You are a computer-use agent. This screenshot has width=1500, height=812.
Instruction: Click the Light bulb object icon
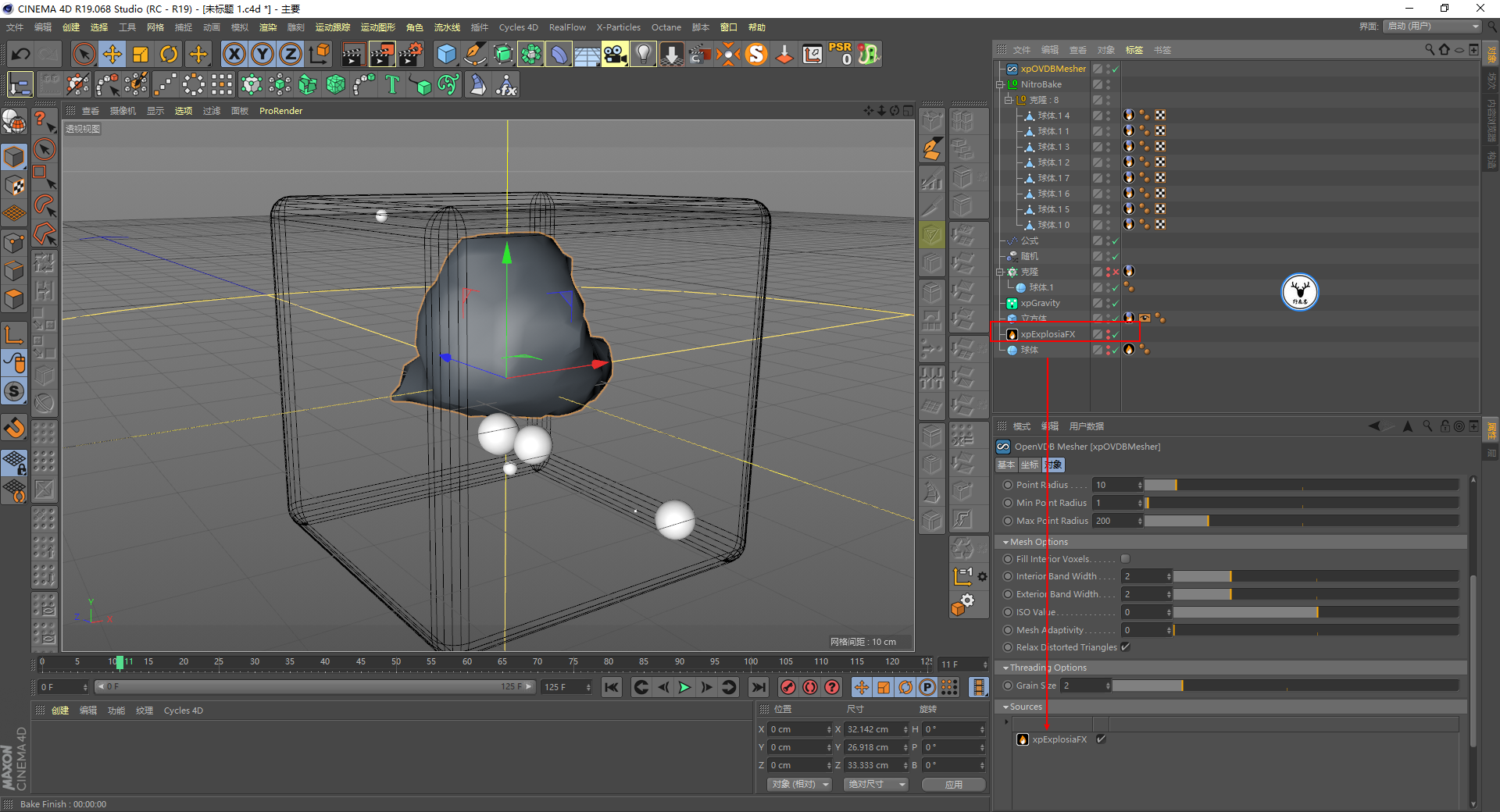pos(643,54)
